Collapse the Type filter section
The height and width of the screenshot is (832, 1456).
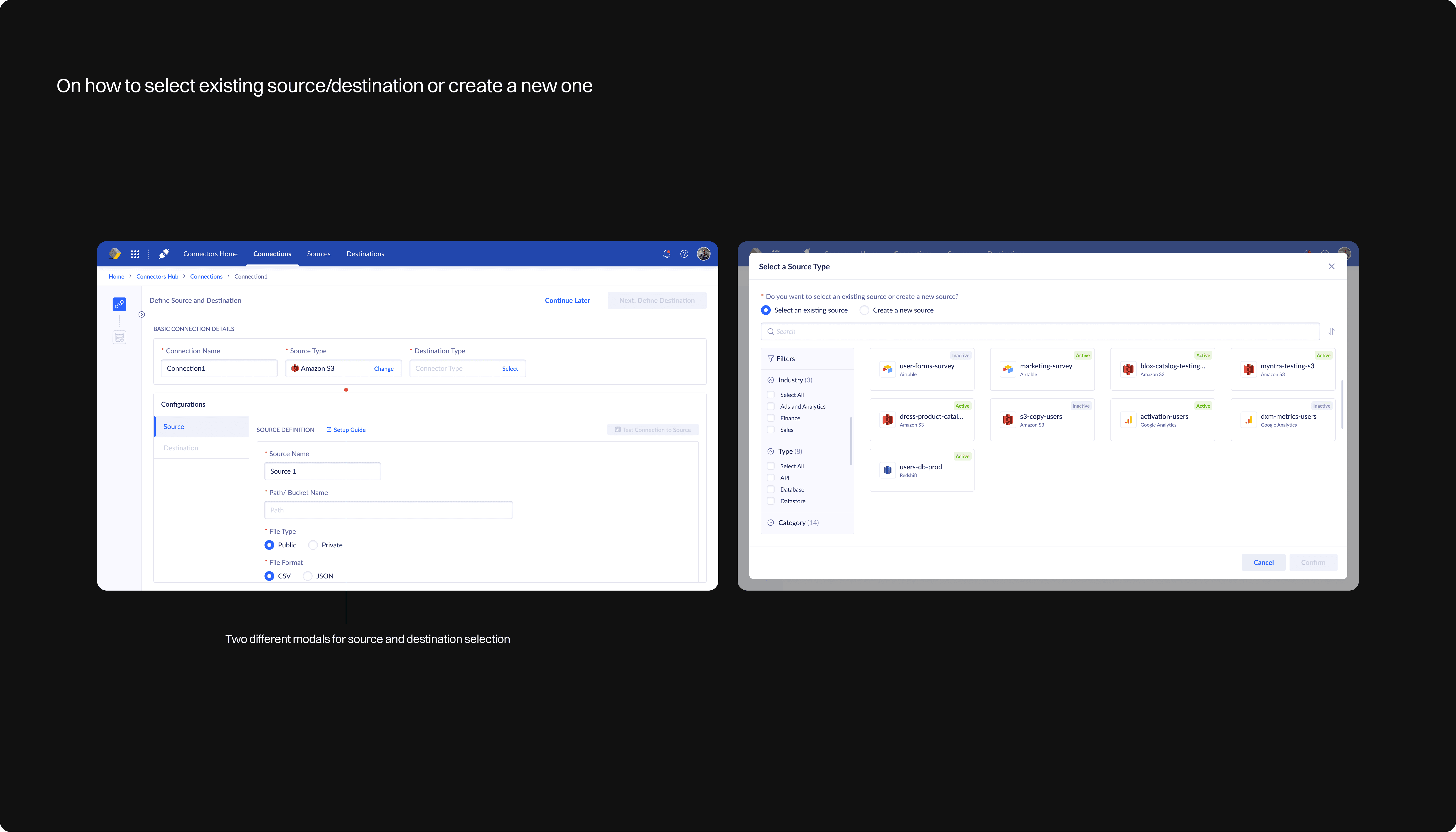tap(771, 452)
